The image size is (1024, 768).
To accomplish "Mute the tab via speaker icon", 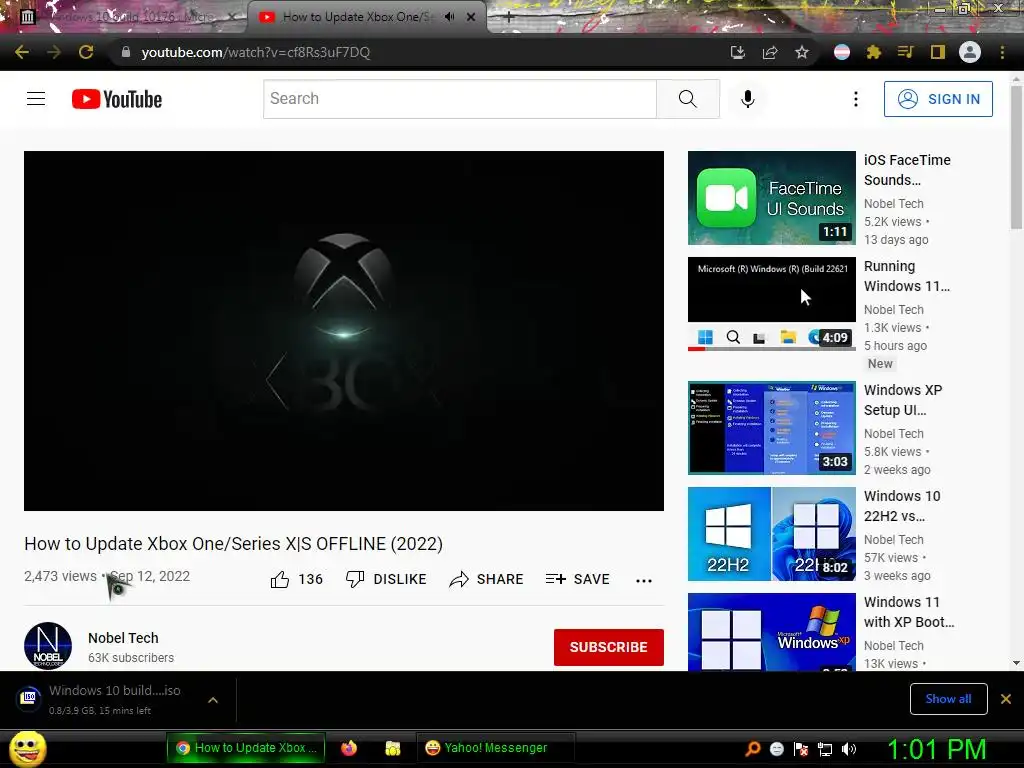I will coord(449,17).
